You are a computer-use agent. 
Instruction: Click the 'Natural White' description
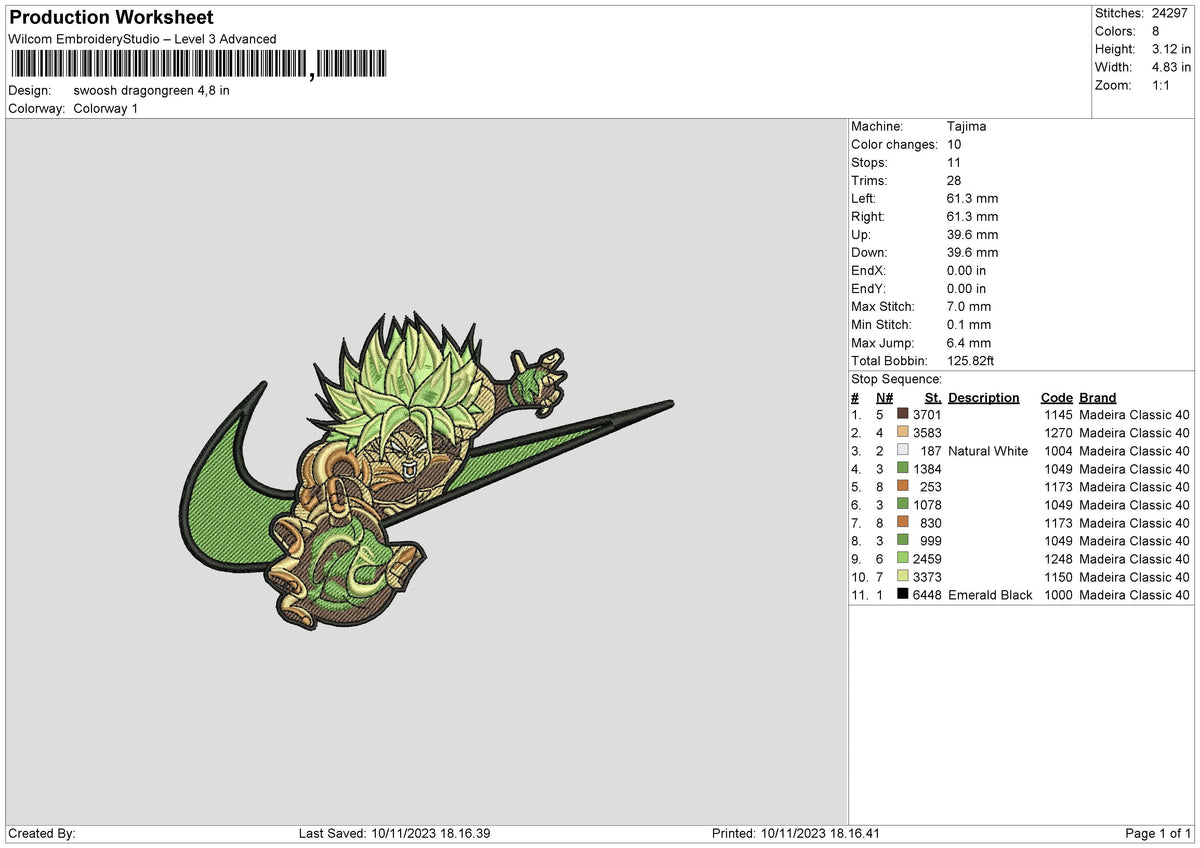[x=988, y=451]
